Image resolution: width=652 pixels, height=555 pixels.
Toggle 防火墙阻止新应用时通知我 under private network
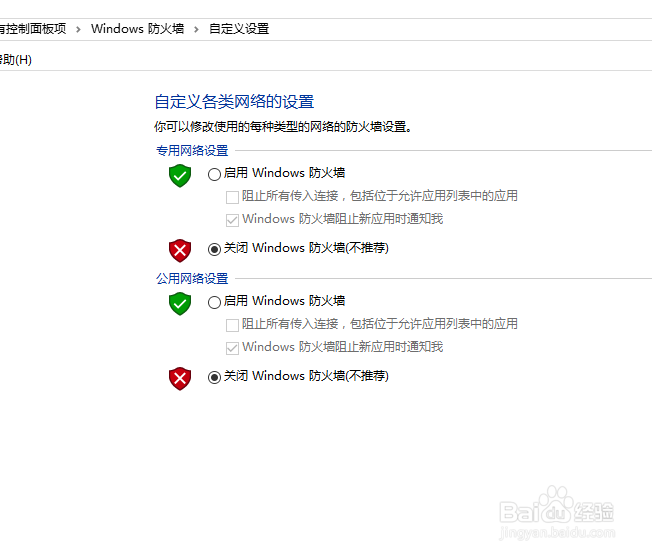click(x=232, y=220)
